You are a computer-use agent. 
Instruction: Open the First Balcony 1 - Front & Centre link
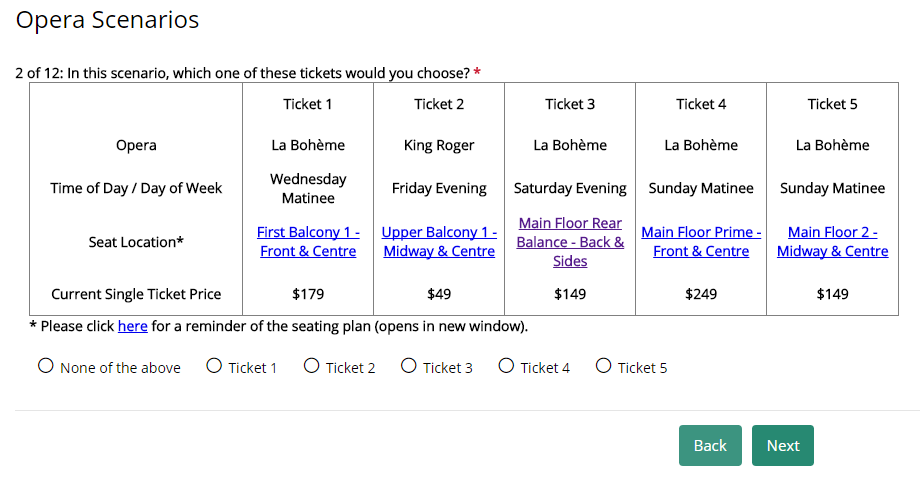(x=308, y=242)
